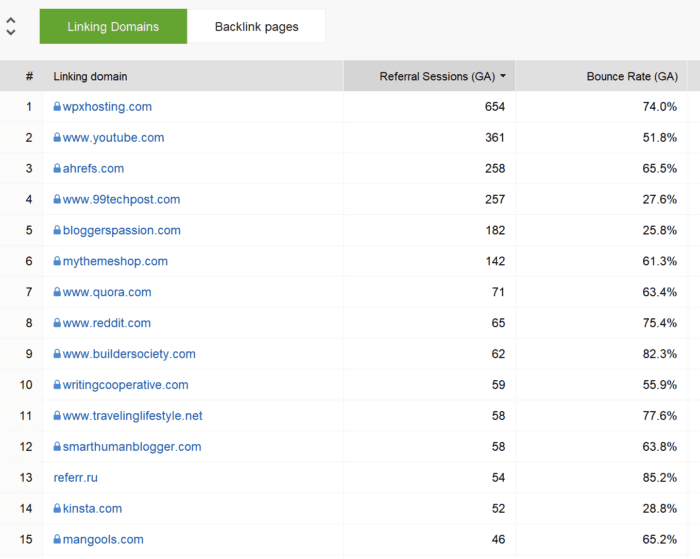
Task: Open wpxhosting.com link
Action: (x=107, y=107)
